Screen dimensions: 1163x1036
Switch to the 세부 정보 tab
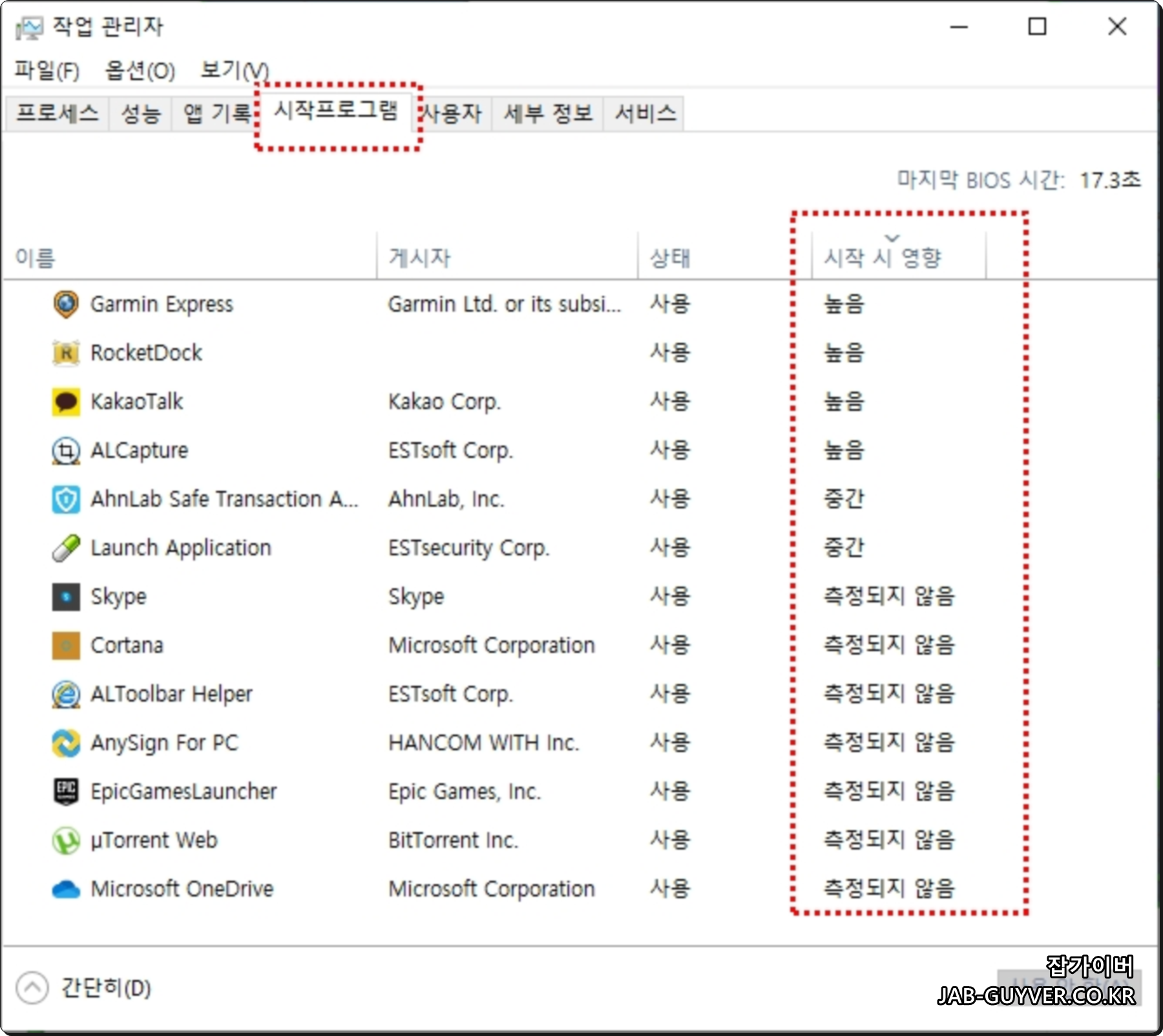tap(548, 113)
